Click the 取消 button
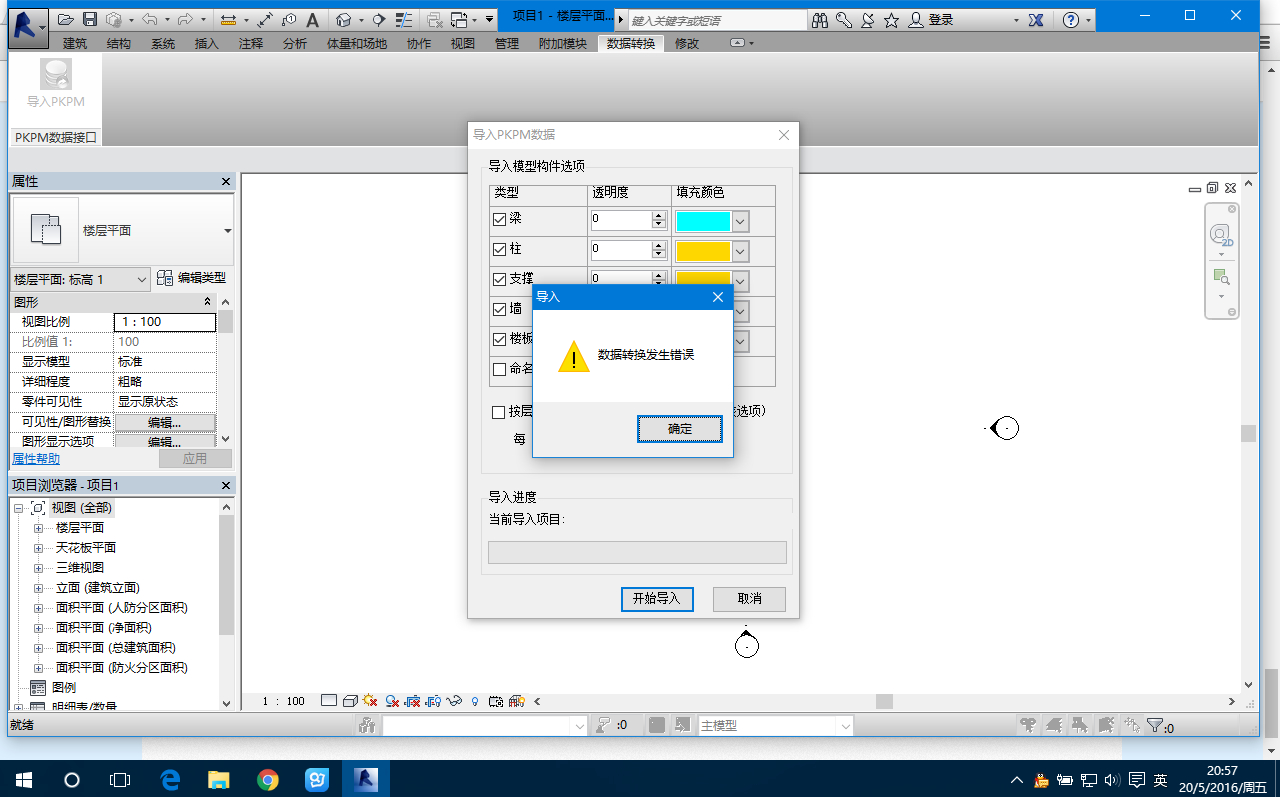Screen dimensions: 1280x797 pyautogui.click(x=749, y=599)
